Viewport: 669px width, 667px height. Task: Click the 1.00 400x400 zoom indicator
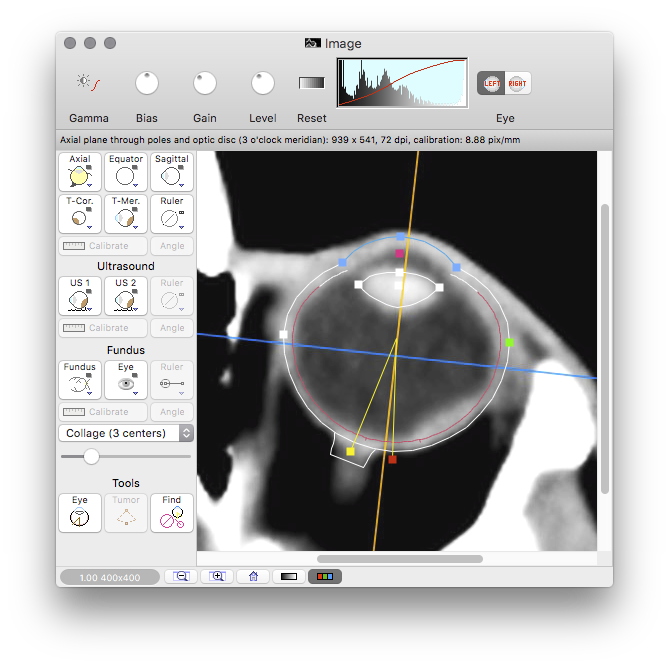(x=110, y=577)
